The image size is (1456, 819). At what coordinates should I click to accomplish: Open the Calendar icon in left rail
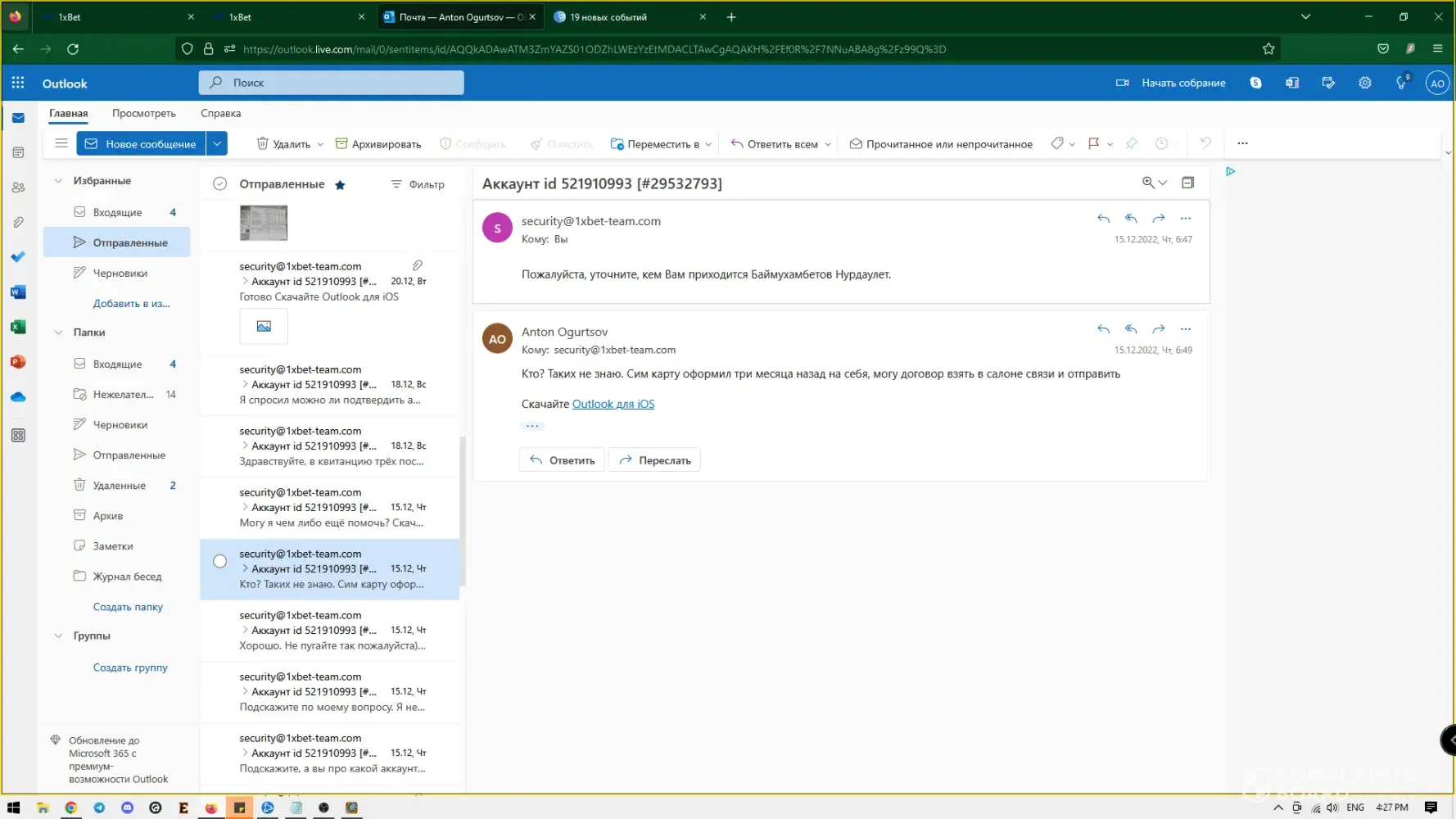coord(18,152)
